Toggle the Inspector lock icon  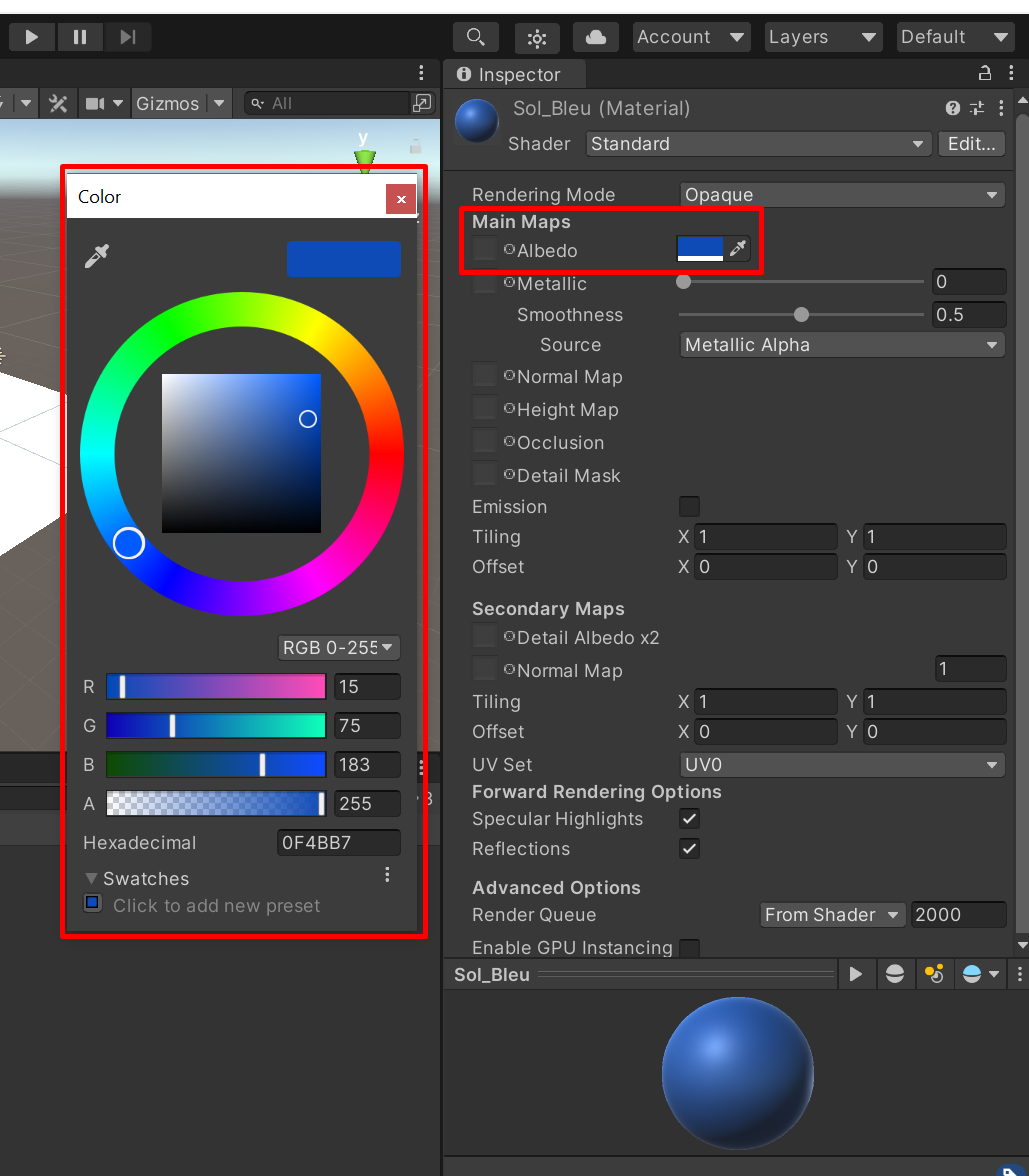(985, 73)
